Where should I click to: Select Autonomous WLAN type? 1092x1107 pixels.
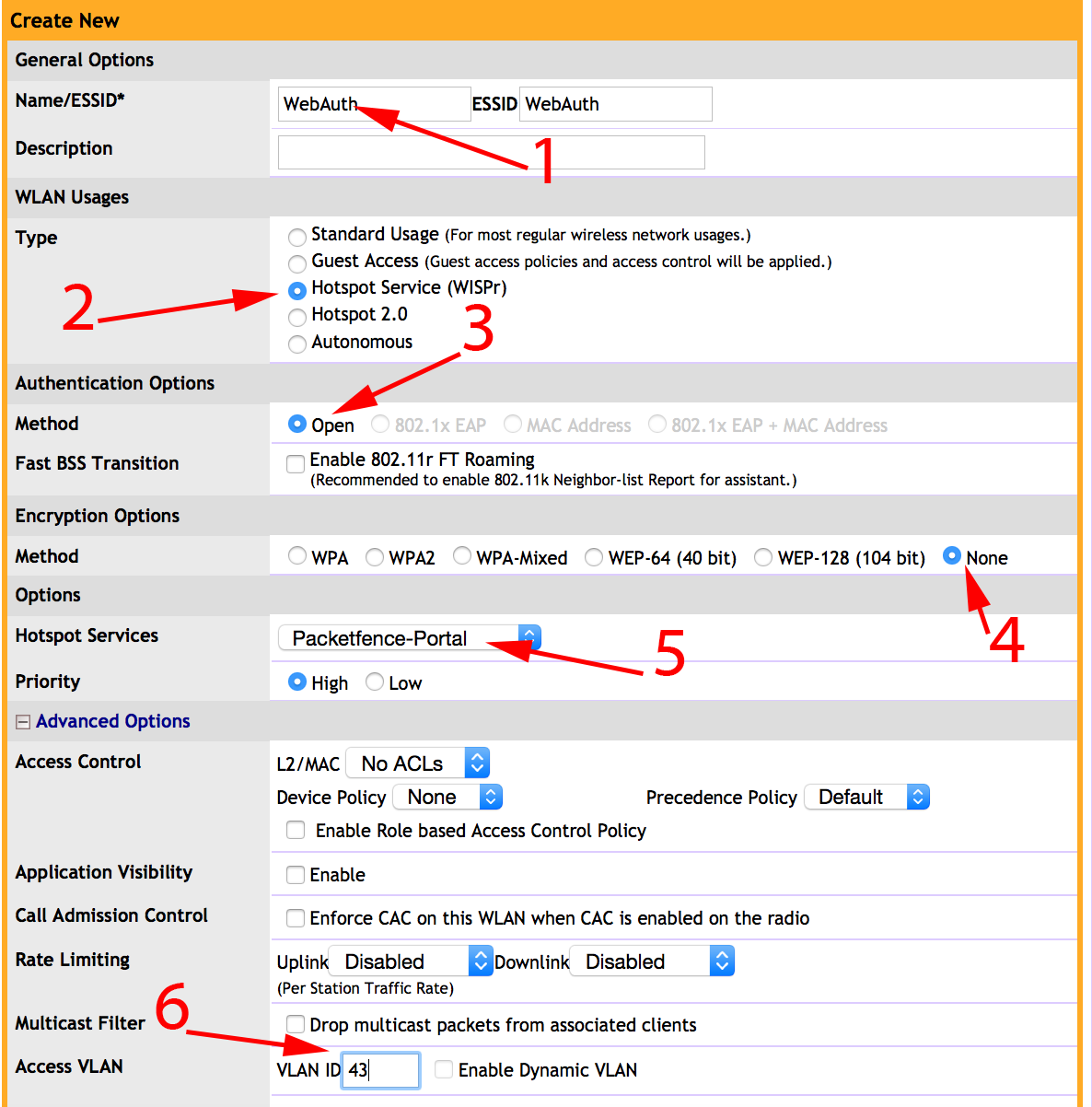[x=296, y=344]
